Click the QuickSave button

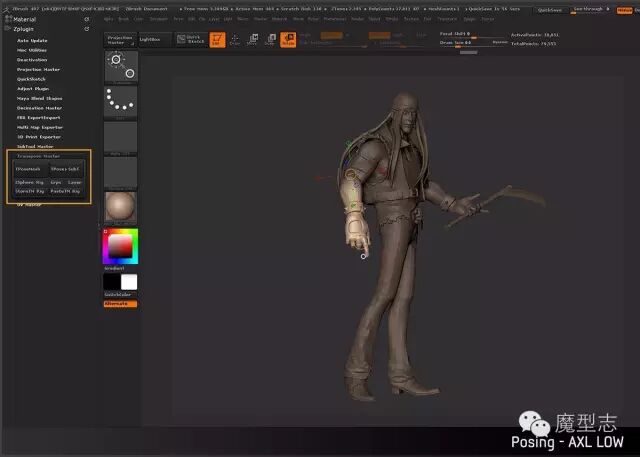click(x=549, y=10)
